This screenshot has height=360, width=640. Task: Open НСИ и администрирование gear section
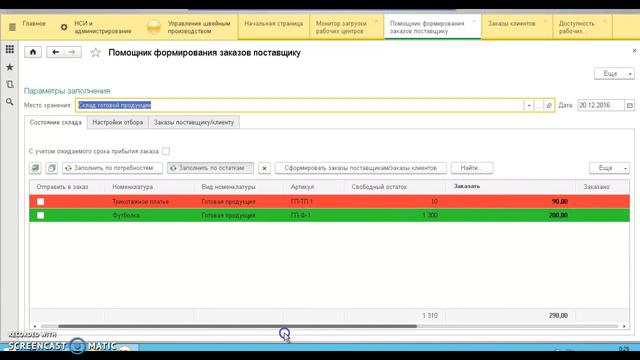[97, 27]
